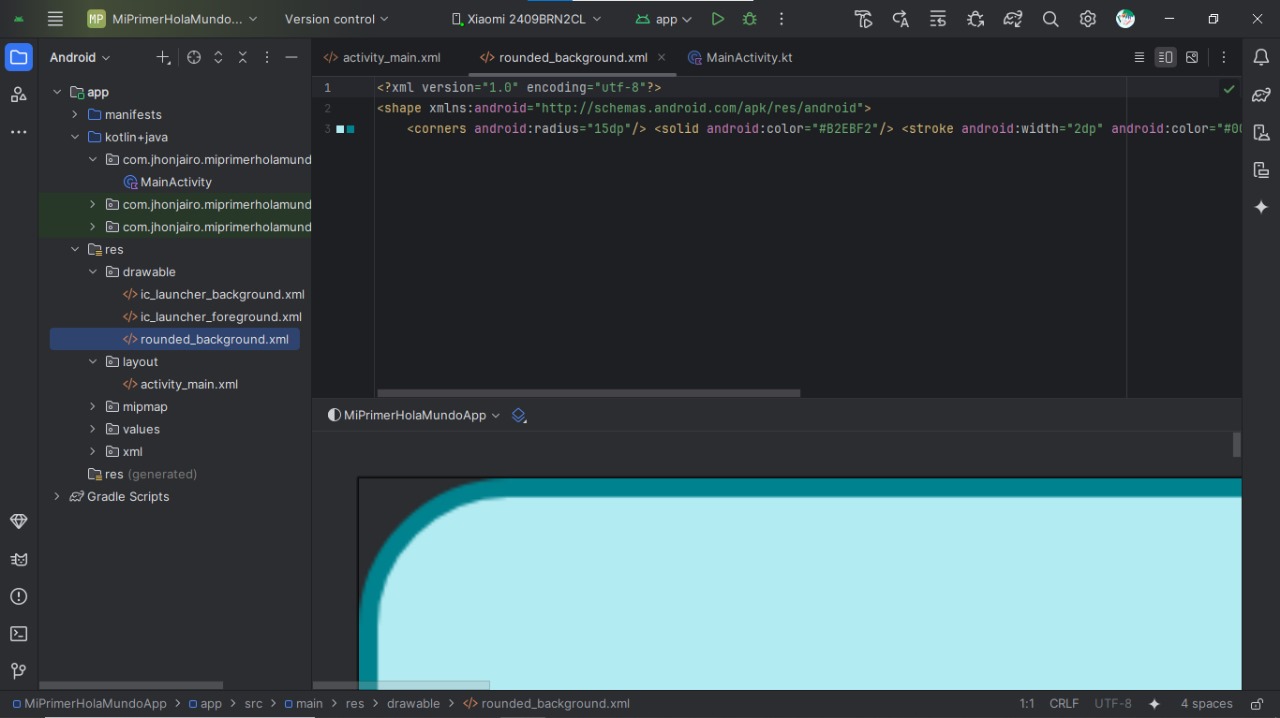Open the Problems exclamation icon in left sidebar
1280x718 pixels.
pyautogui.click(x=18, y=597)
